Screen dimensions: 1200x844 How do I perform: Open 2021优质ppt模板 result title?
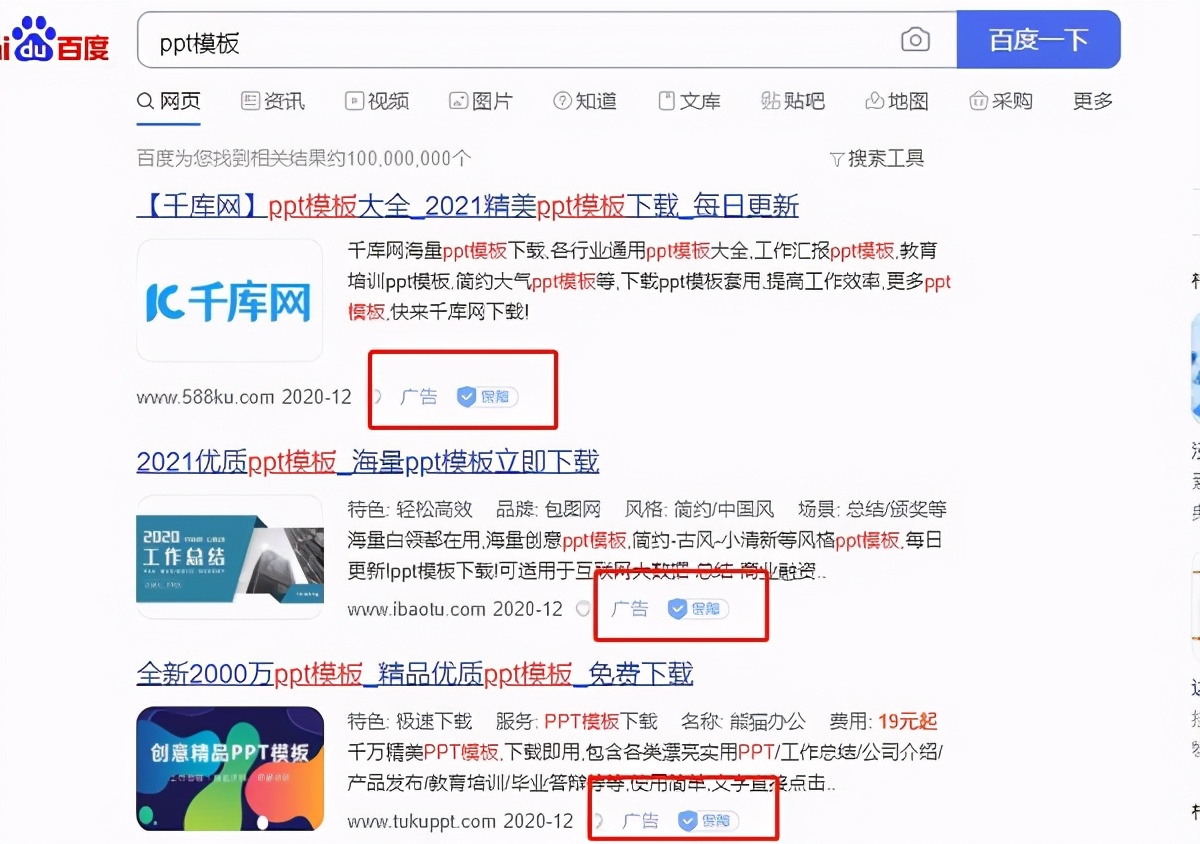coord(368,462)
